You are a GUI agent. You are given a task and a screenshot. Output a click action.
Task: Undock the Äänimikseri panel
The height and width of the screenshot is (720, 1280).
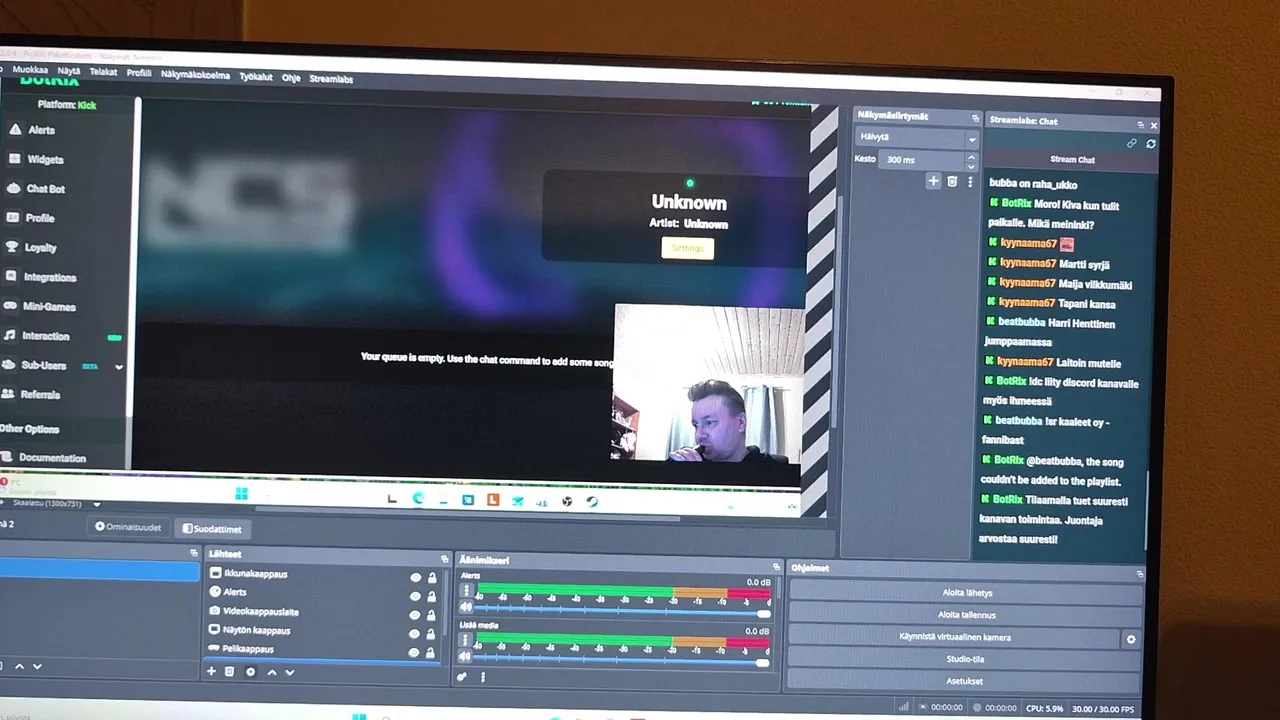[776, 567]
